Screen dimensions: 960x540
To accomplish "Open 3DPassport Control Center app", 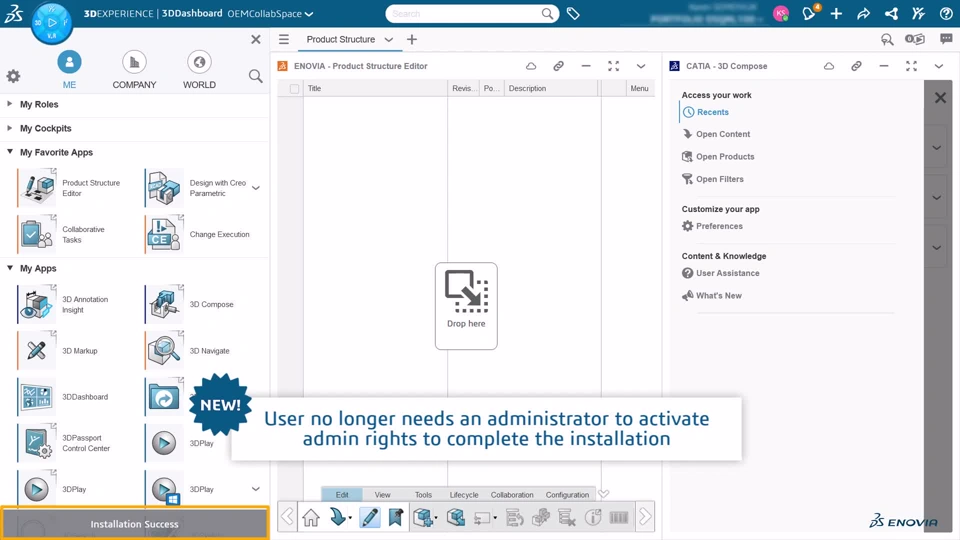I will [x=38, y=443].
